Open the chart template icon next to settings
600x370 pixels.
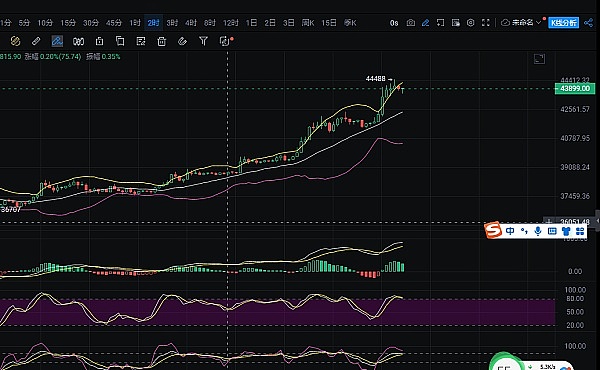coord(455,23)
